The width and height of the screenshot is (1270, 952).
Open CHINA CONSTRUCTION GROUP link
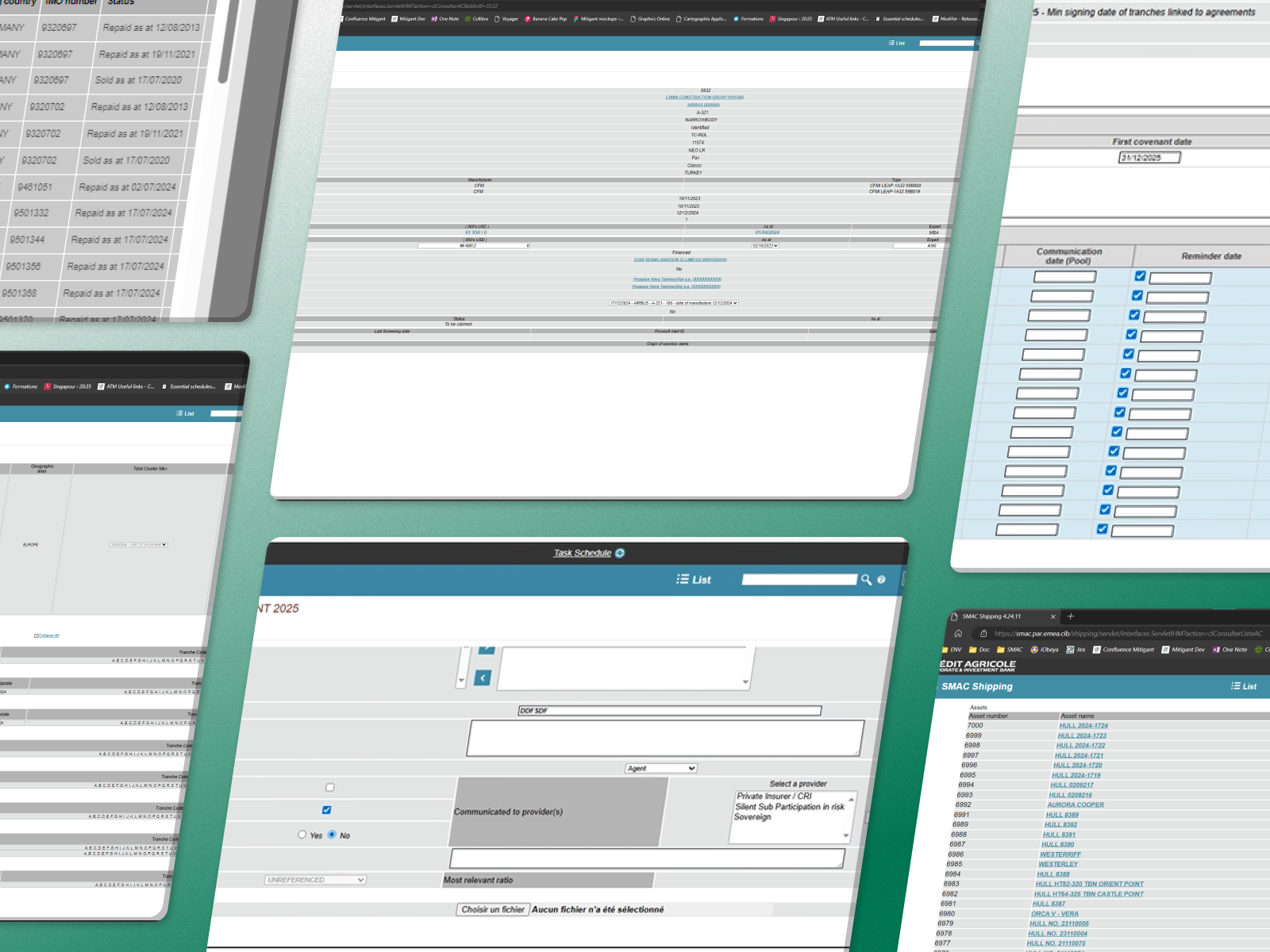coord(705,98)
